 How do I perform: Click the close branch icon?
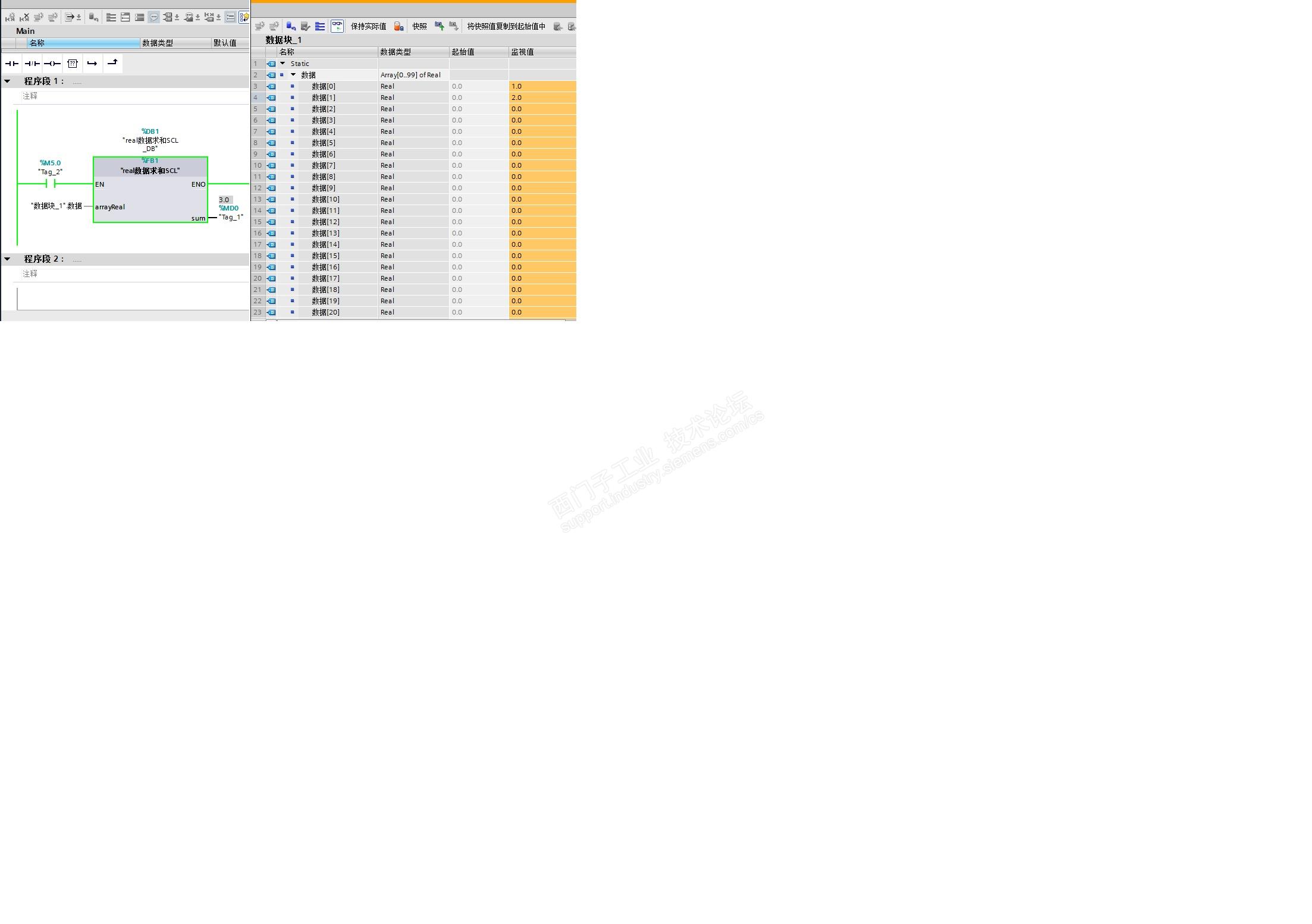(112, 63)
